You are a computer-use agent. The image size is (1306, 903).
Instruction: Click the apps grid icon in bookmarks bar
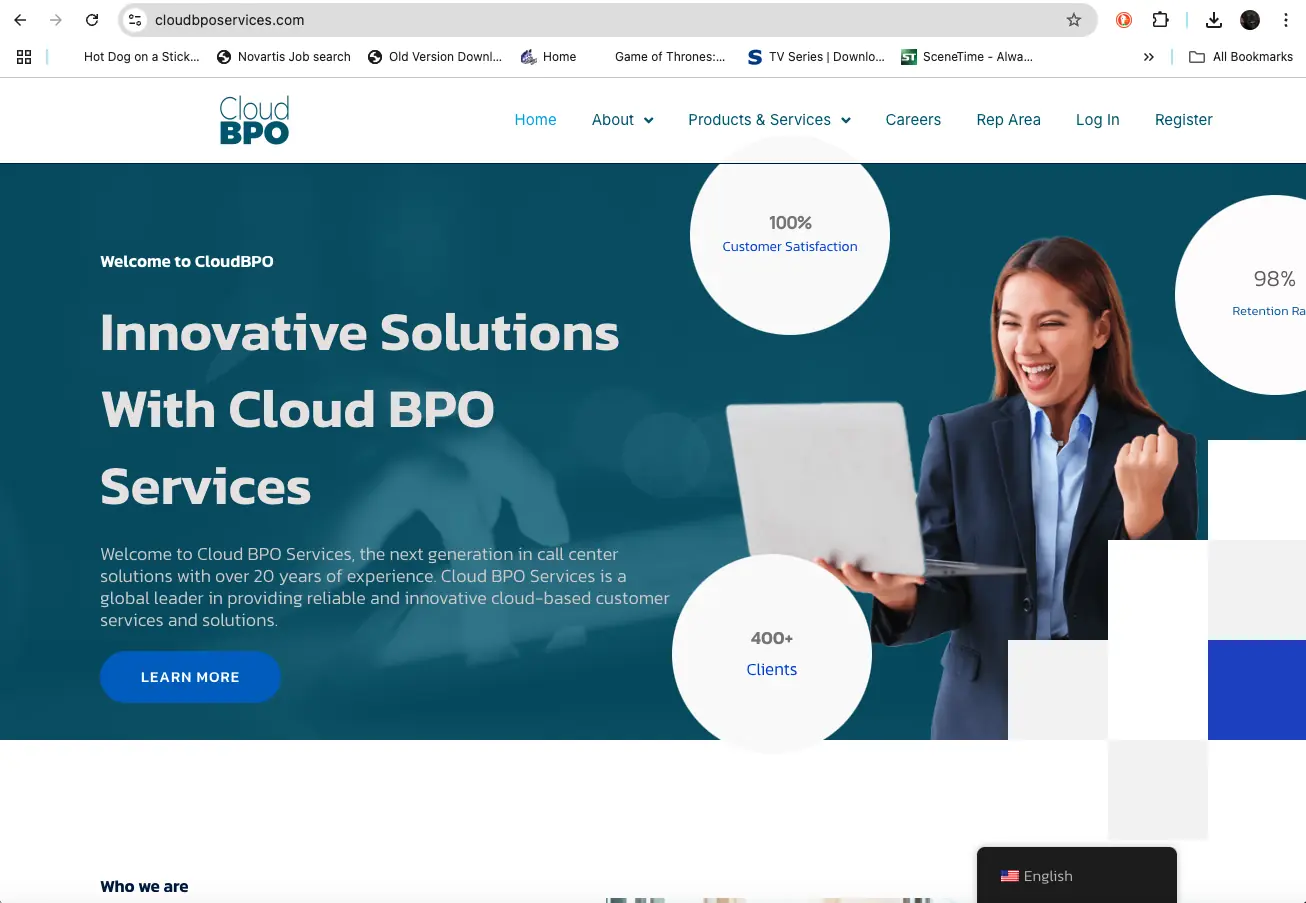(x=24, y=57)
